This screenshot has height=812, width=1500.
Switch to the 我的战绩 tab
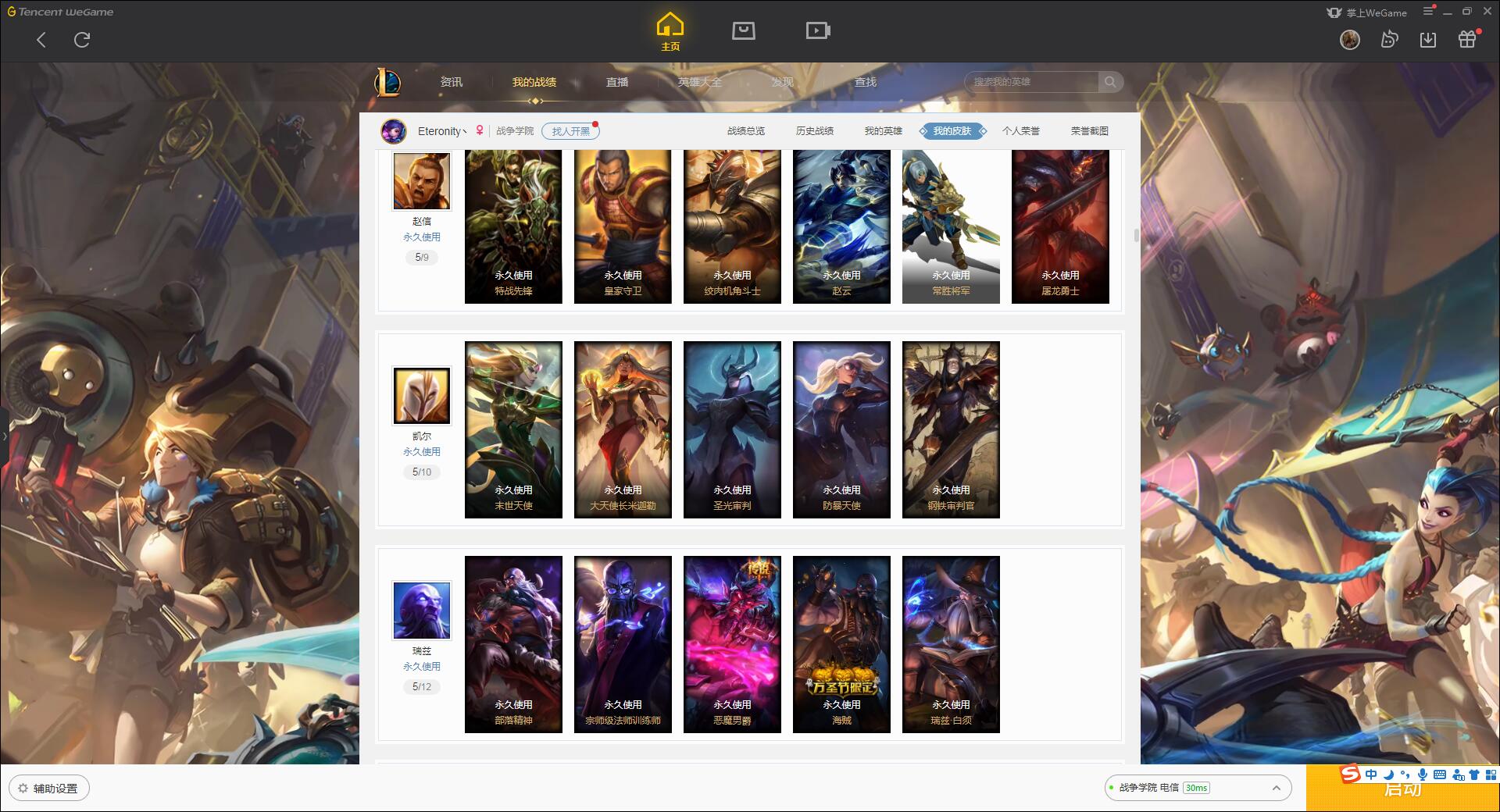pyautogui.click(x=534, y=82)
